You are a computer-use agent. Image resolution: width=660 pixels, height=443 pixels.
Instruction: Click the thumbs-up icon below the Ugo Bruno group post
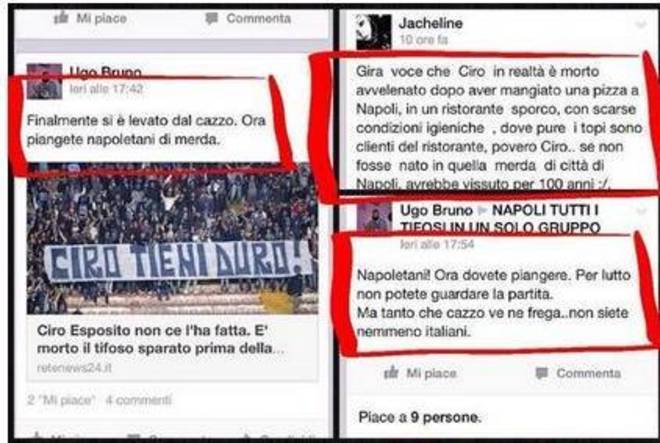(x=391, y=373)
